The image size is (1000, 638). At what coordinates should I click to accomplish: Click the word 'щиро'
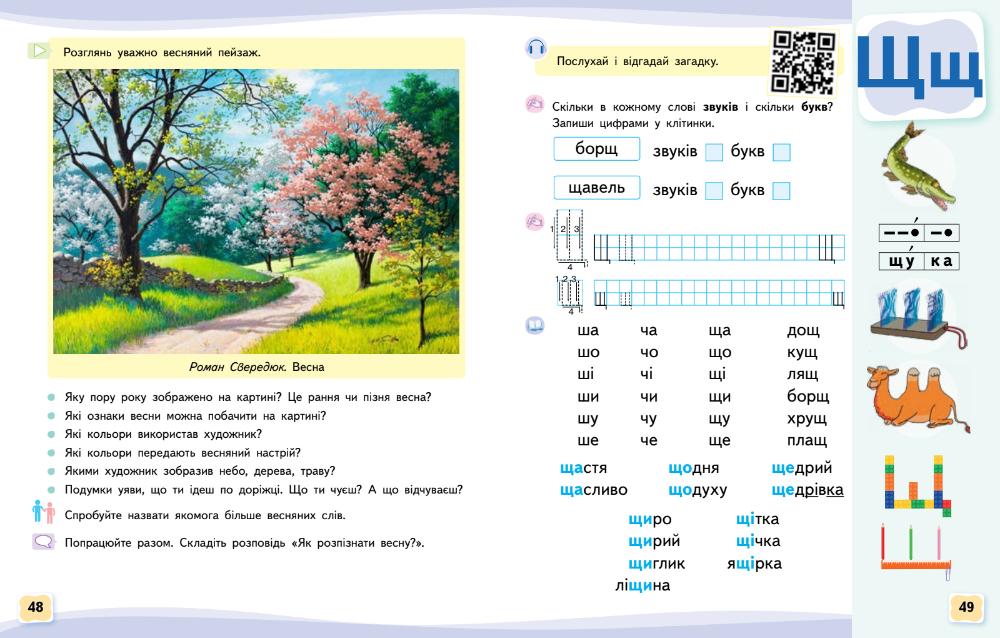pos(649,519)
